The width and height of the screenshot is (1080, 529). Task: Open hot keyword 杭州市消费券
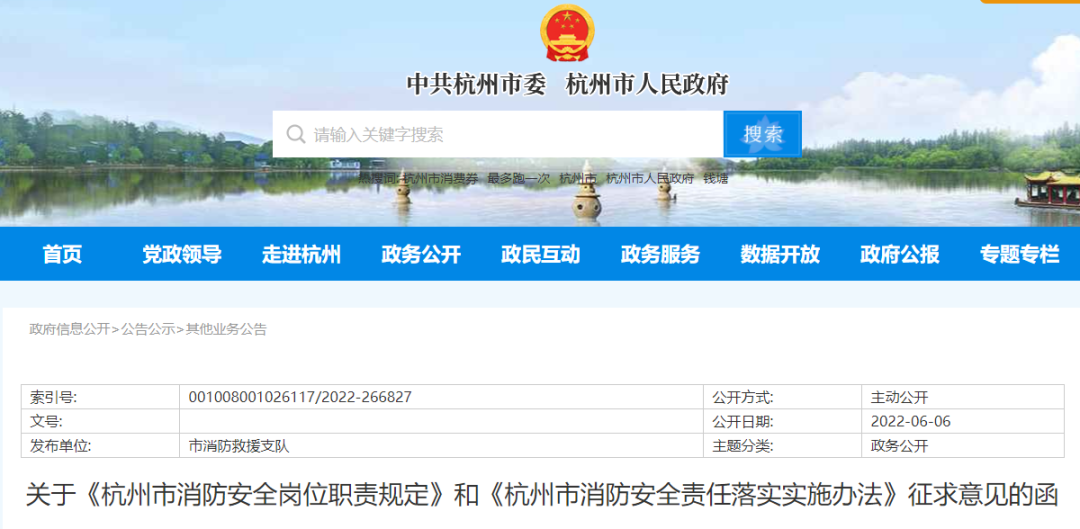(x=441, y=178)
